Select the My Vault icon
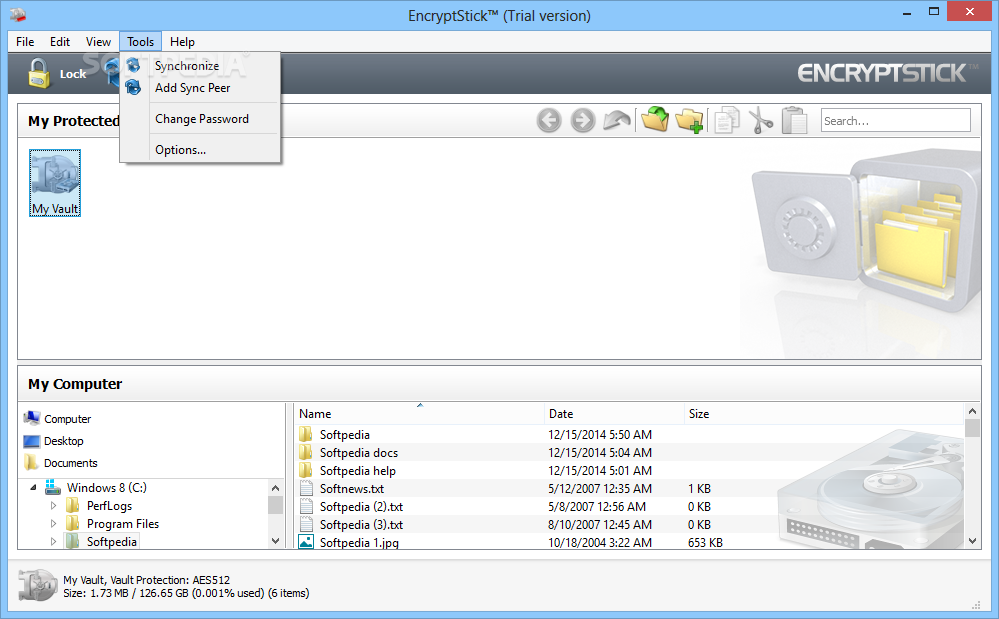The image size is (999, 619). (x=55, y=183)
